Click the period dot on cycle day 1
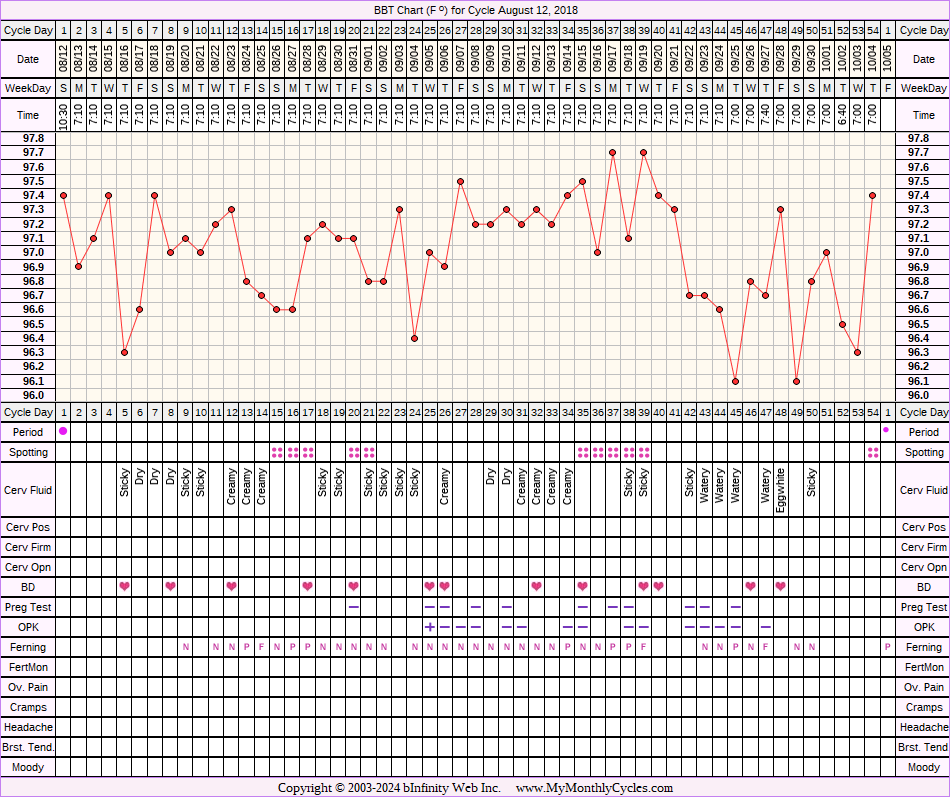 point(63,431)
